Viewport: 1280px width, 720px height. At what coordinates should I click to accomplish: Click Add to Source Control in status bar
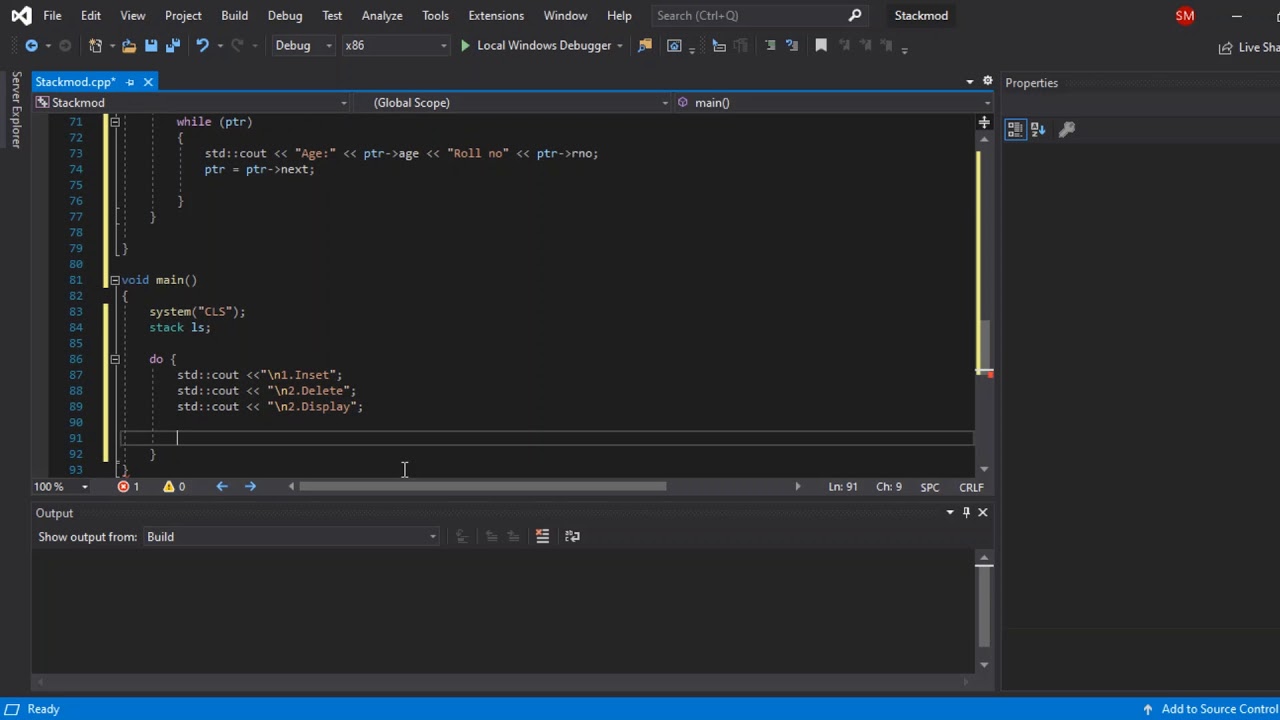[1210, 709]
